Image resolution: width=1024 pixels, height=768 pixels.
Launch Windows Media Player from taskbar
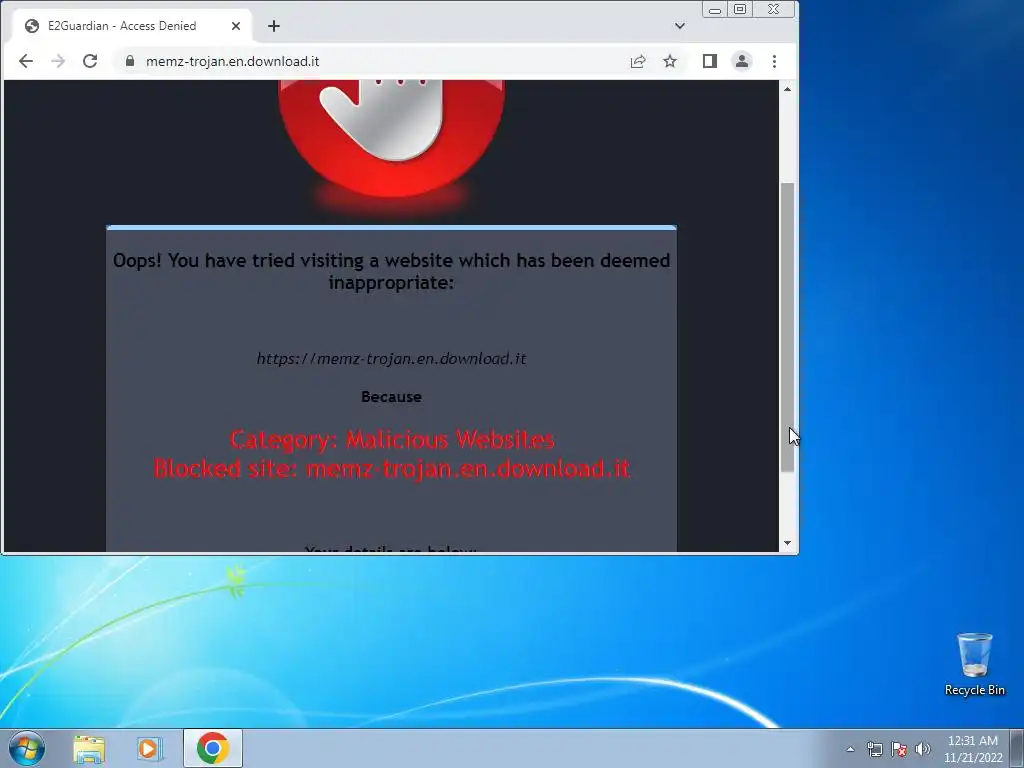click(x=150, y=749)
